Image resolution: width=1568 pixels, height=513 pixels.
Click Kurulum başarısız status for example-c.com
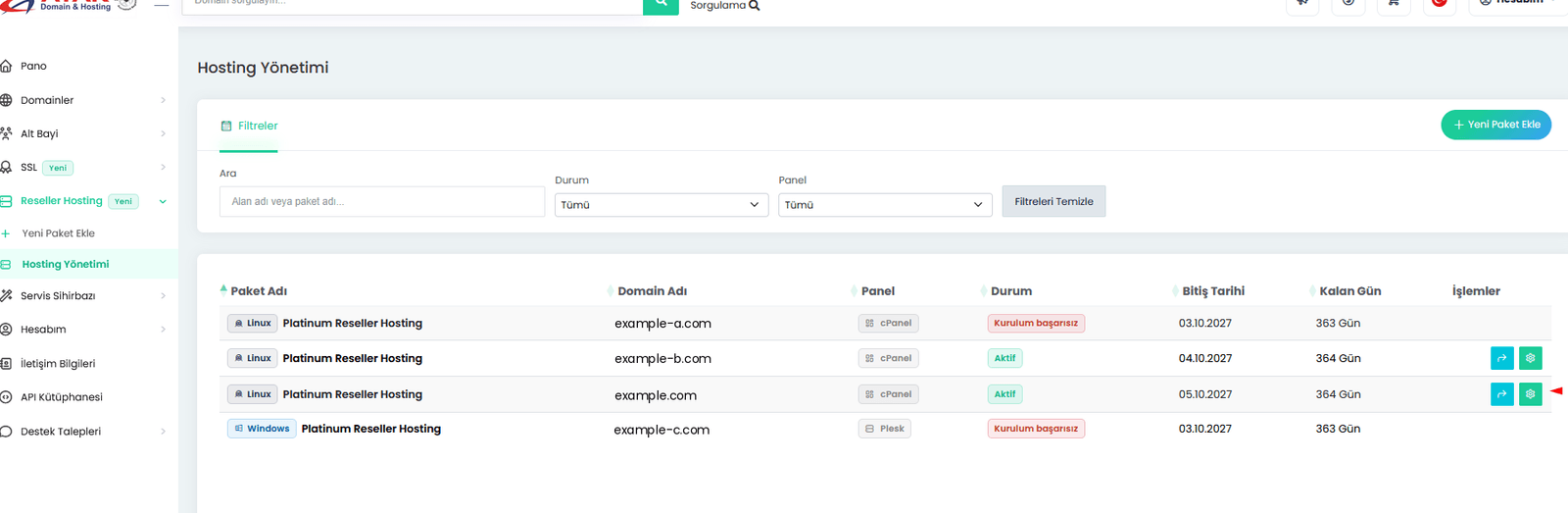1036,429
